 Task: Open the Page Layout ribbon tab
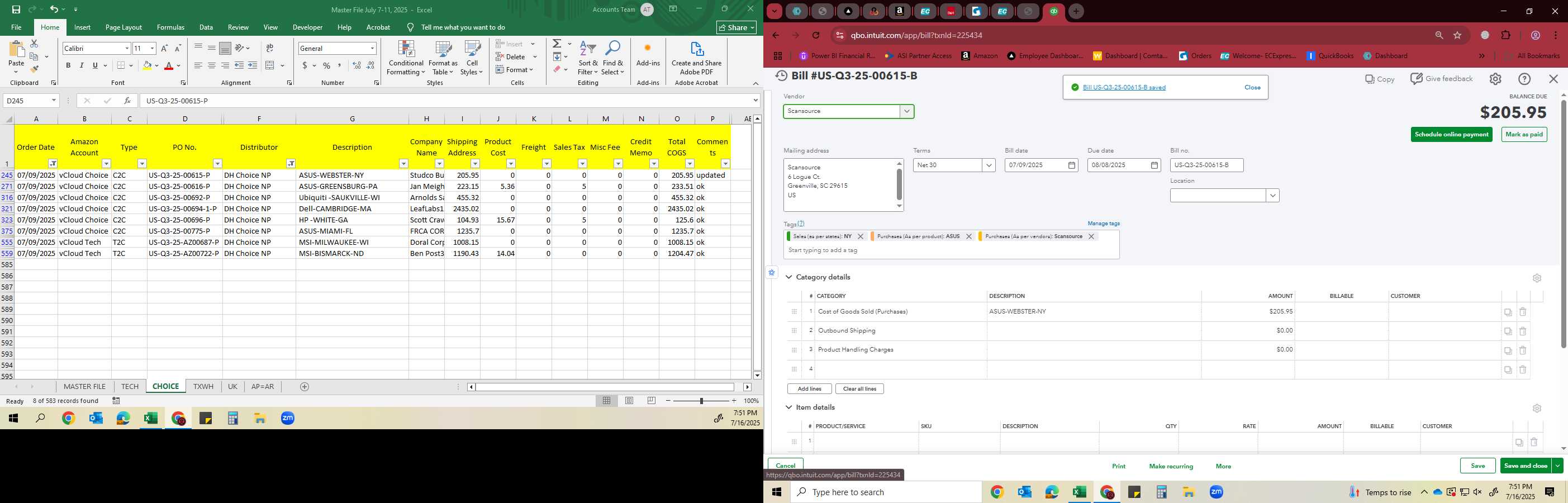click(x=123, y=27)
